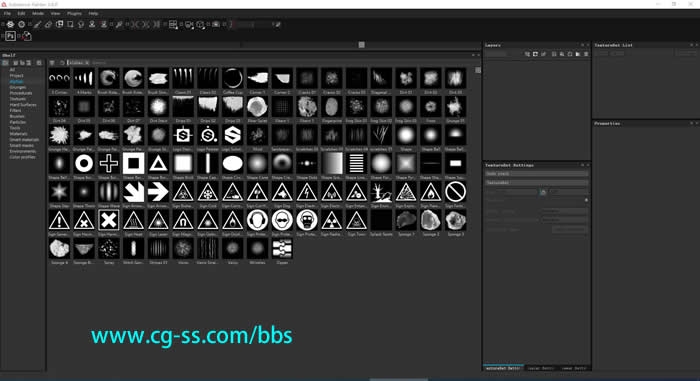Image resolution: width=700 pixels, height=381 pixels.
Task: Pick the exclamation warning sign alpha
Action: [59, 221]
